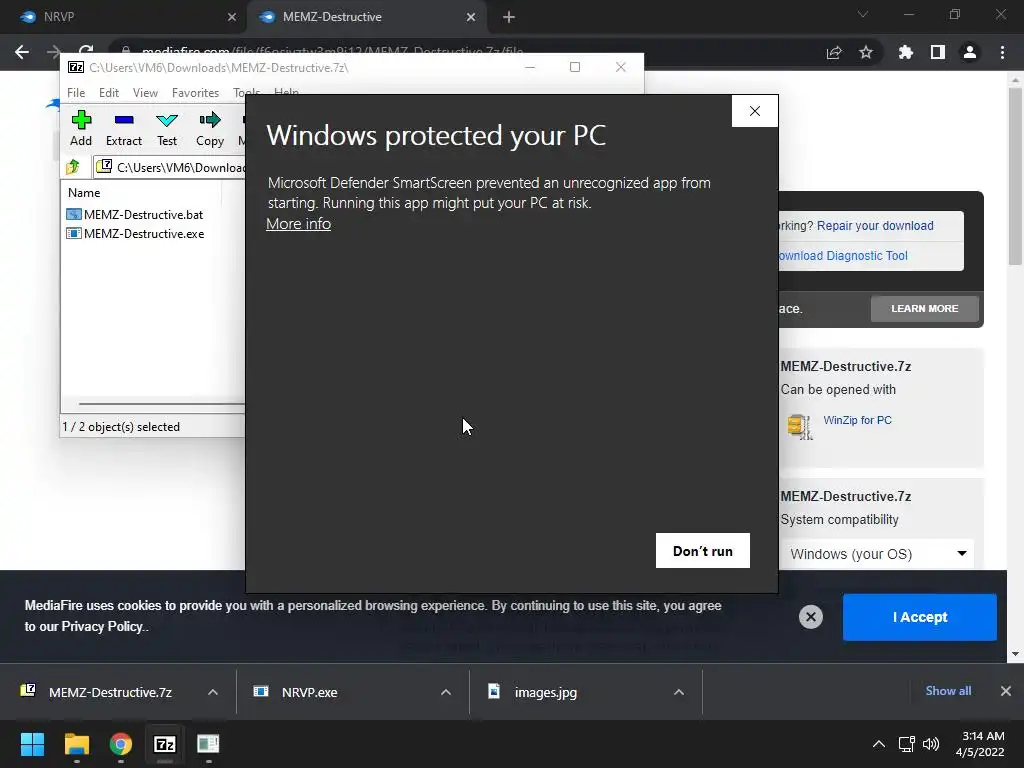Close the Chrome downloads bar
The width and height of the screenshot is (1024, 768).
(x=1006, y=691)
